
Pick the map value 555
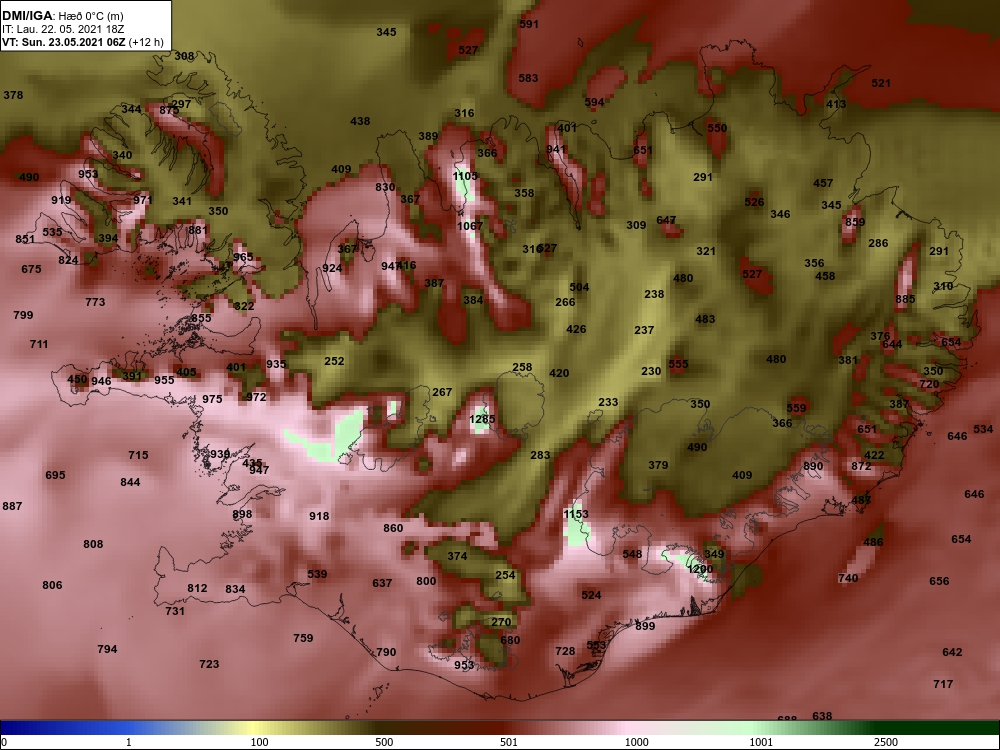[x=678, y=364]
